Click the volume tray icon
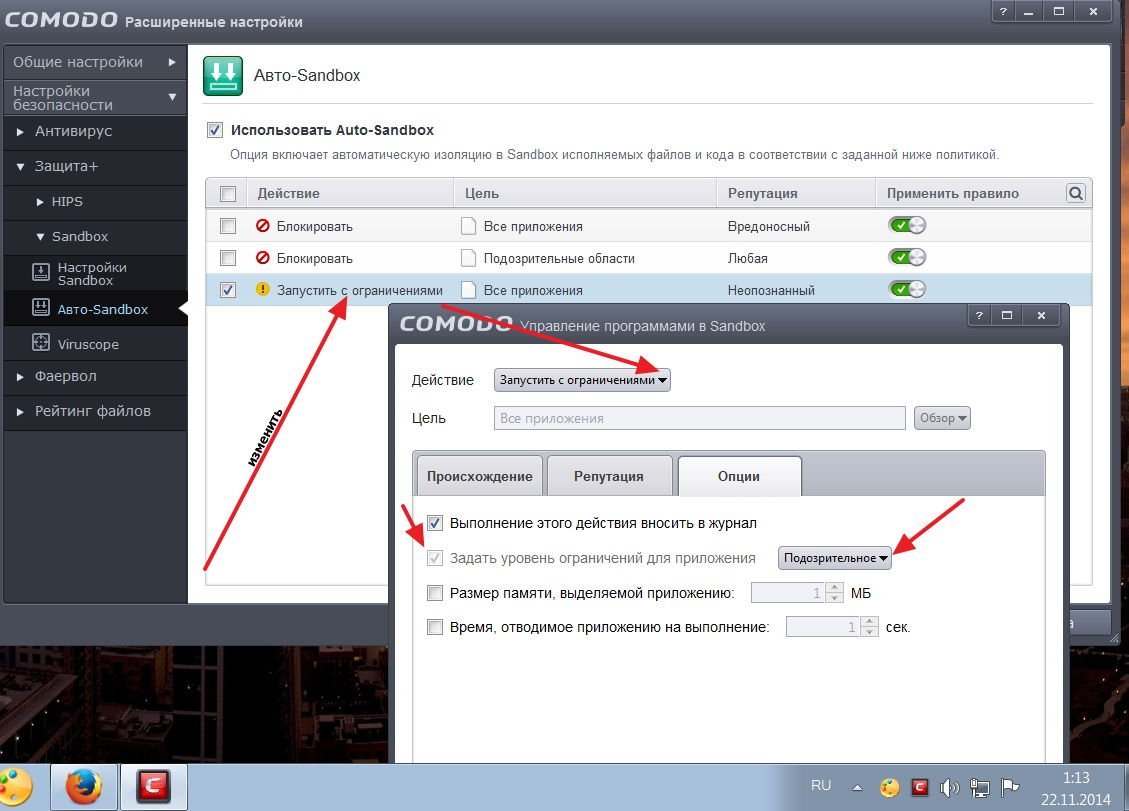This screenshot has height=811, width=1129. 949,788
